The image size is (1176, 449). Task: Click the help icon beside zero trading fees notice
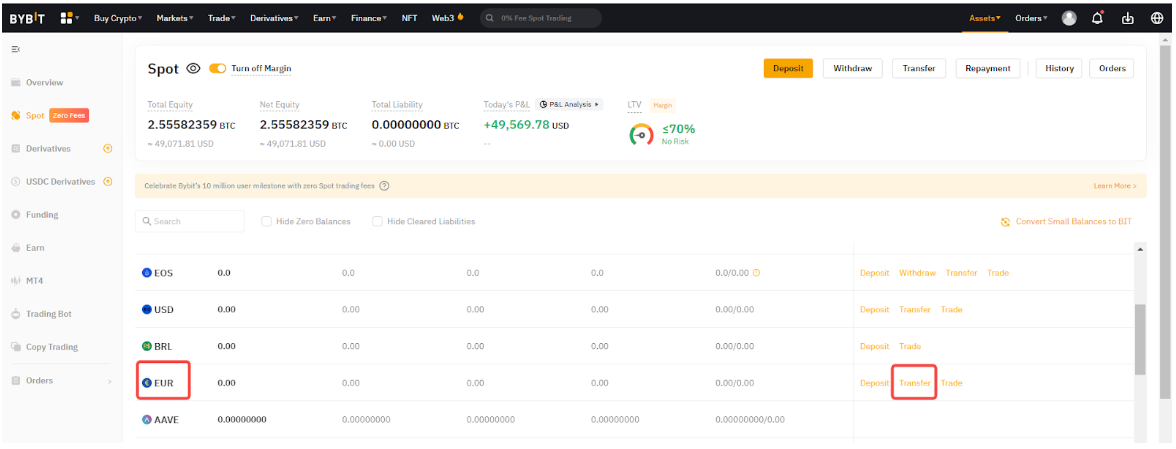pyautogui.click(x=384, y=186)
